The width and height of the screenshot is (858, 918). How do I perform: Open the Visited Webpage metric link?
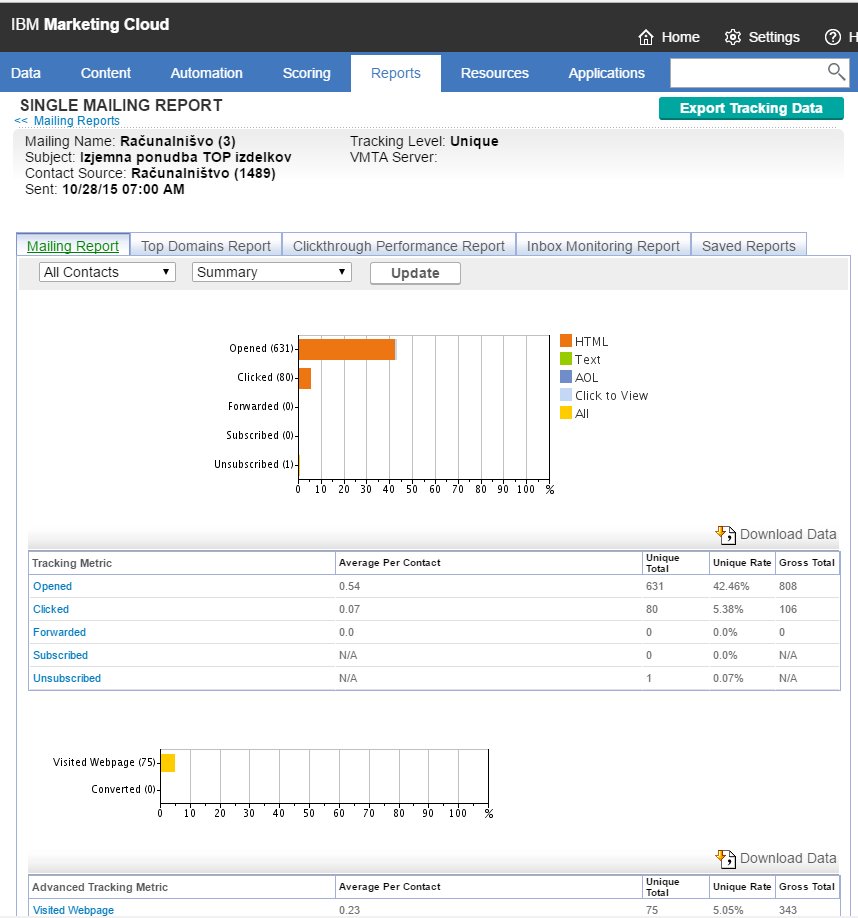coord(73,910)
